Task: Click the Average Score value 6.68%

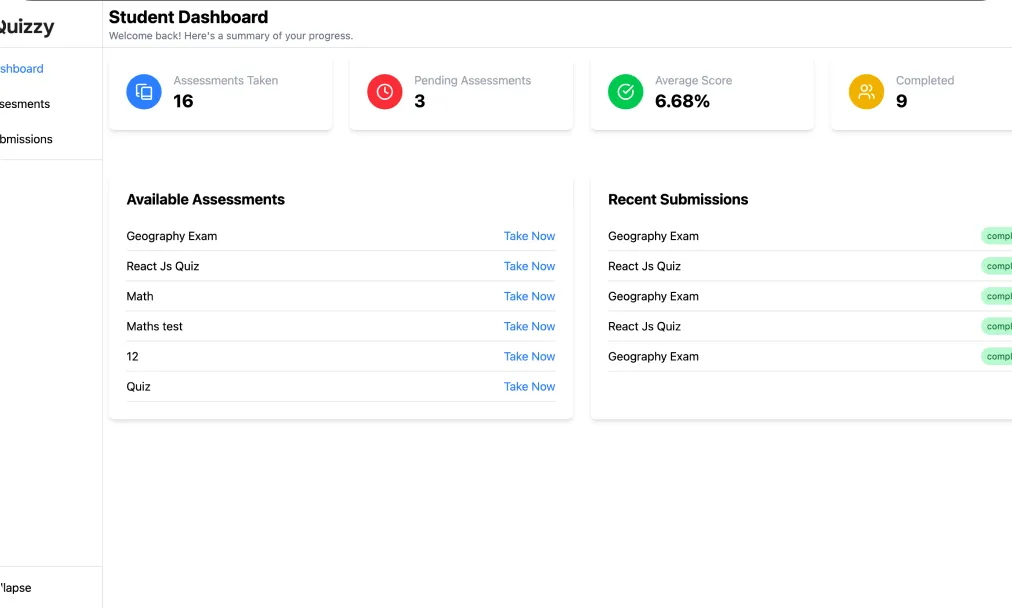Action: [x=682, y=101]
